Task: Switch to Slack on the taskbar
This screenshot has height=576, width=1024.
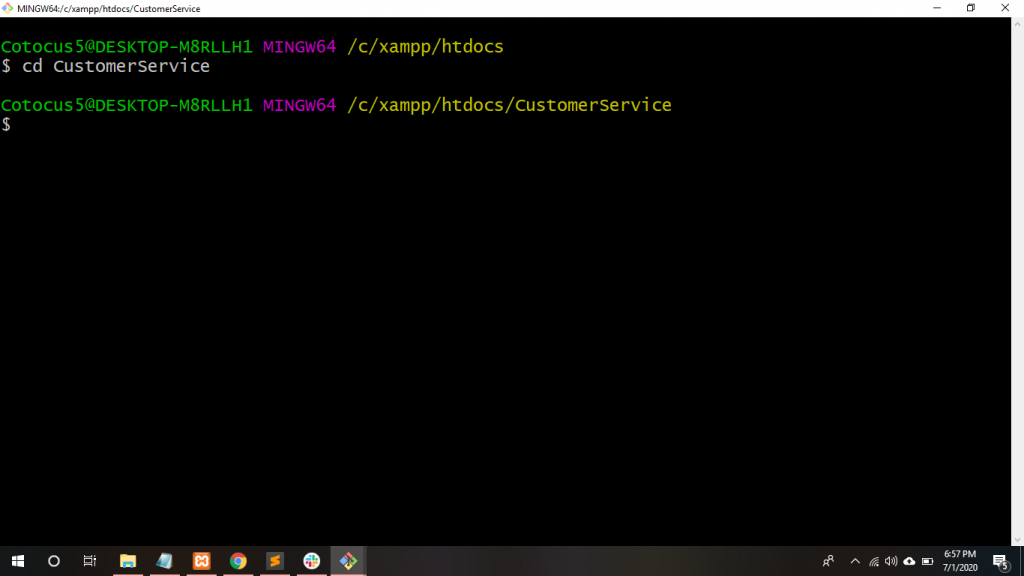Action: 311,561
